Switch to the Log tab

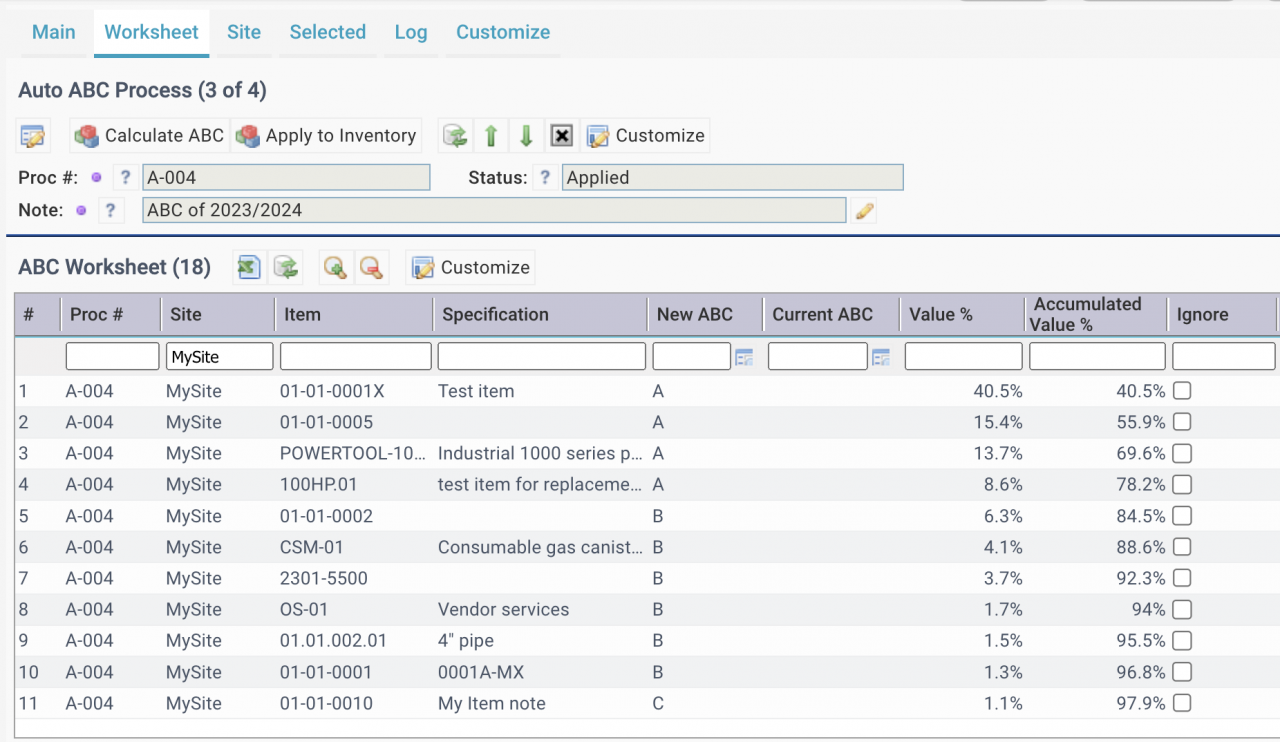point(411,32)
